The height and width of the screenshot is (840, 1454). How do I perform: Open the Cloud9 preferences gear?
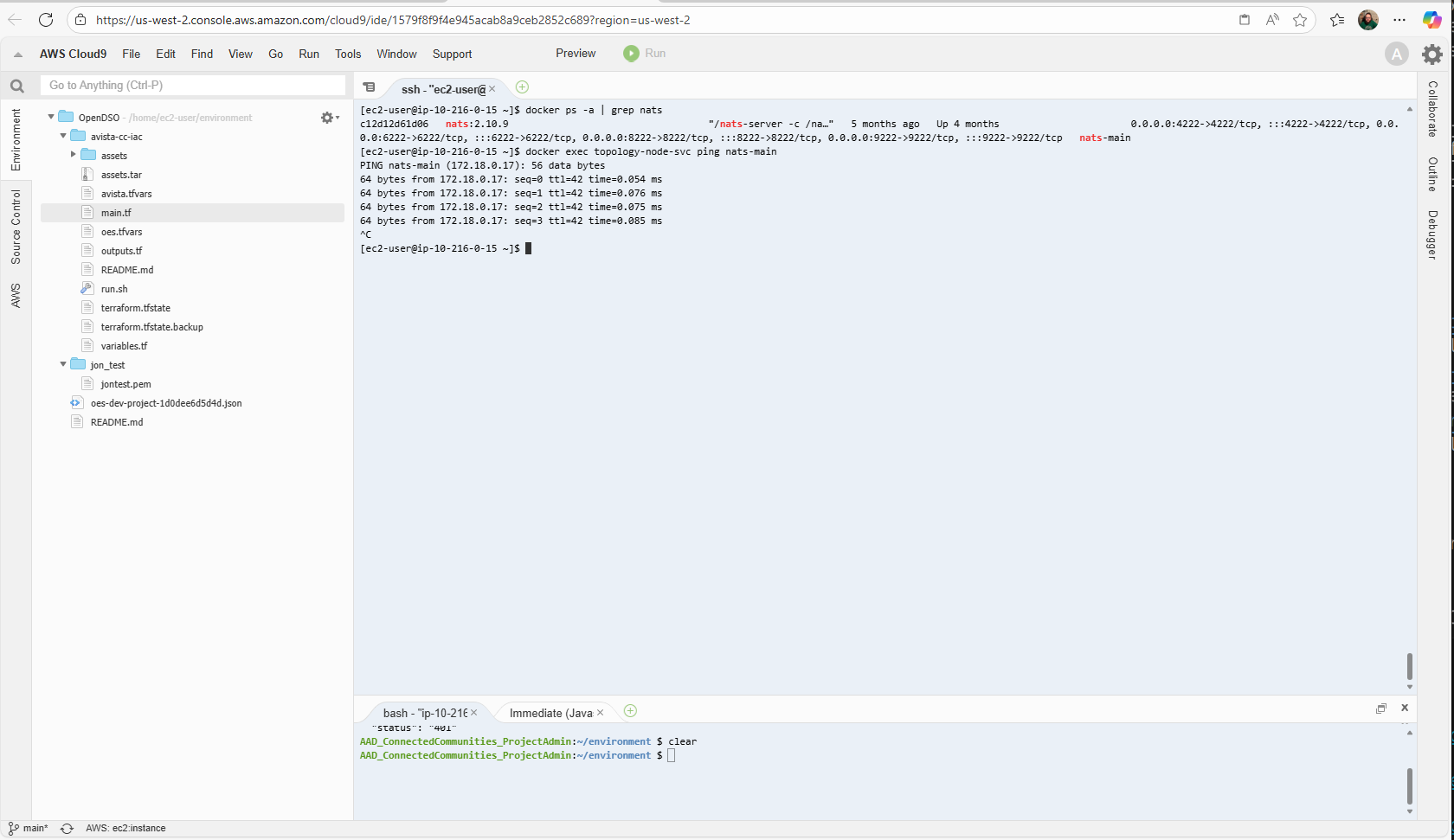click(1432, 54)
